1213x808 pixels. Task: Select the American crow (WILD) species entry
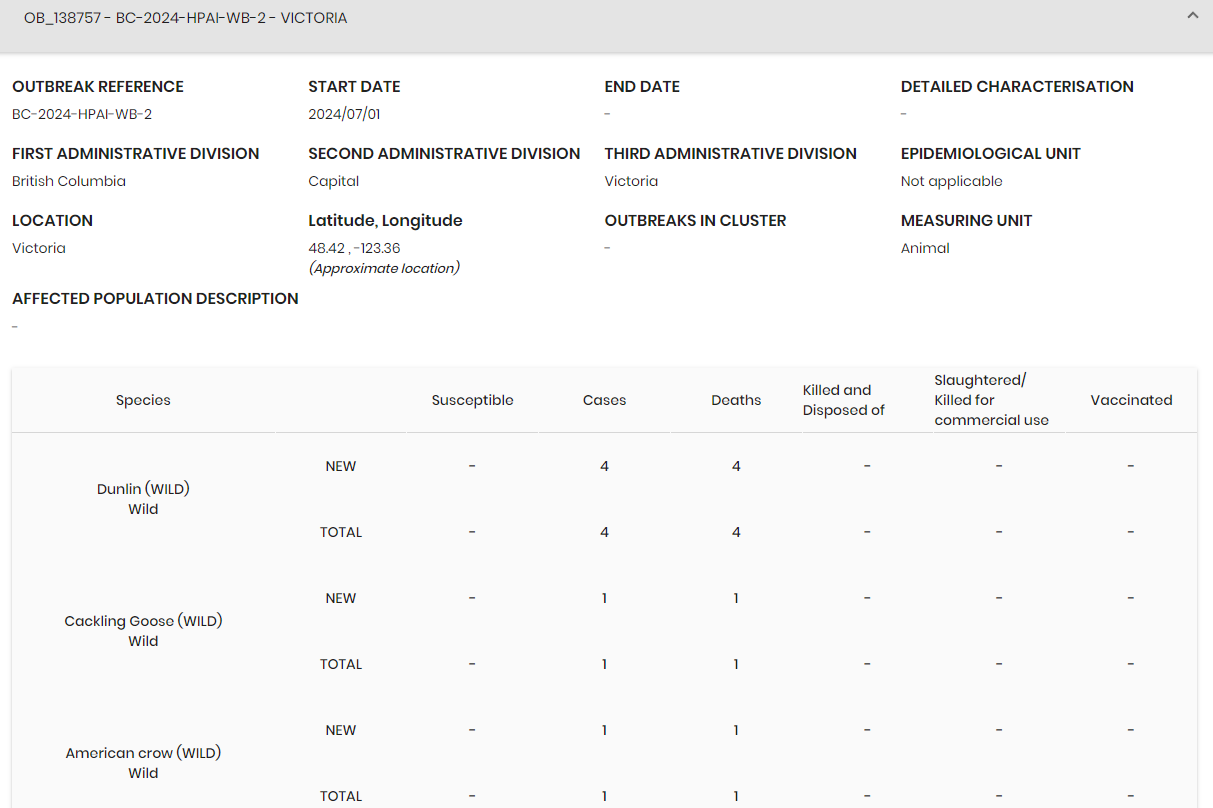(143, 753)
